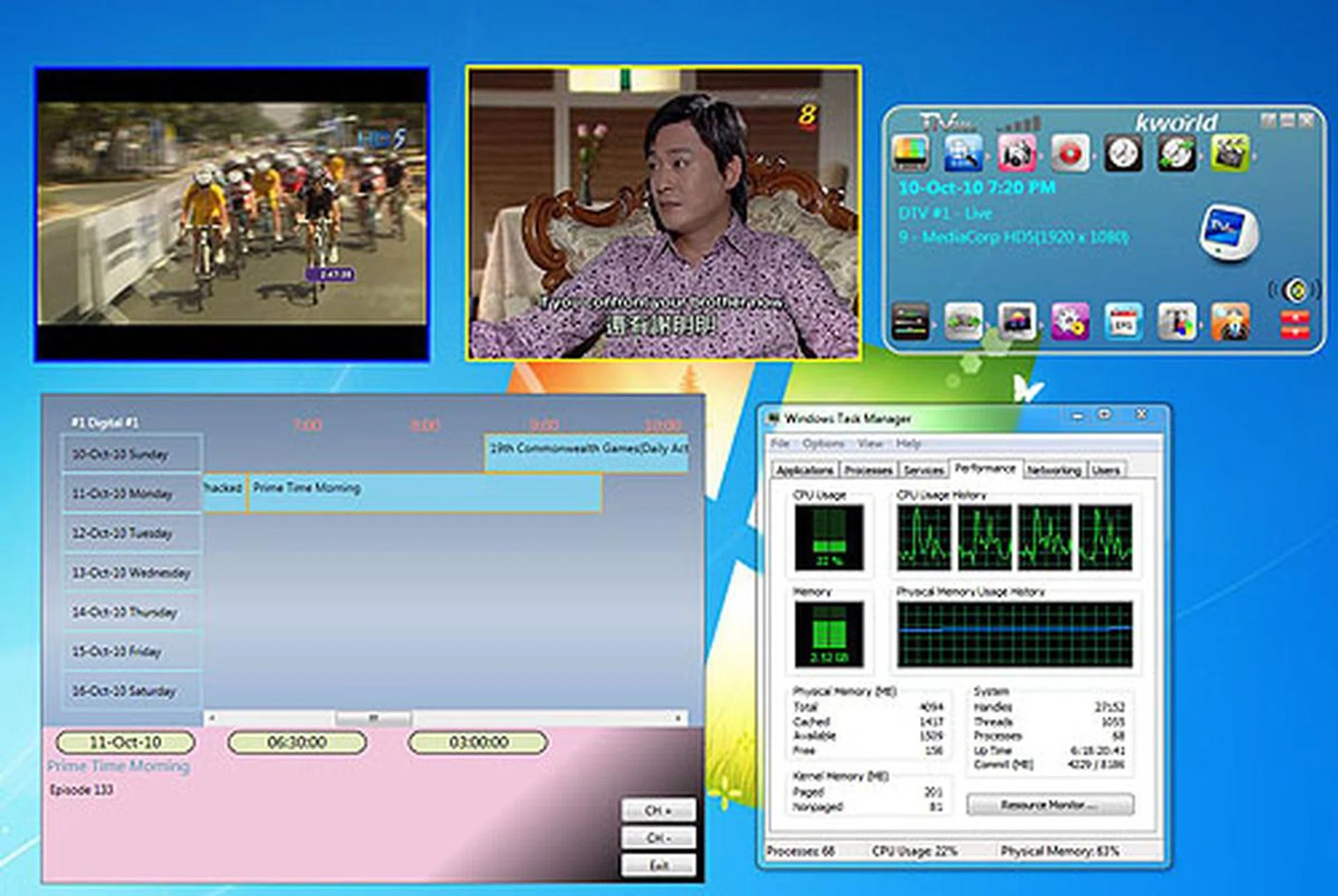Screen dimensions: 1338x896
Task: Open the Options menu in Task Manager
Action: 823,444
